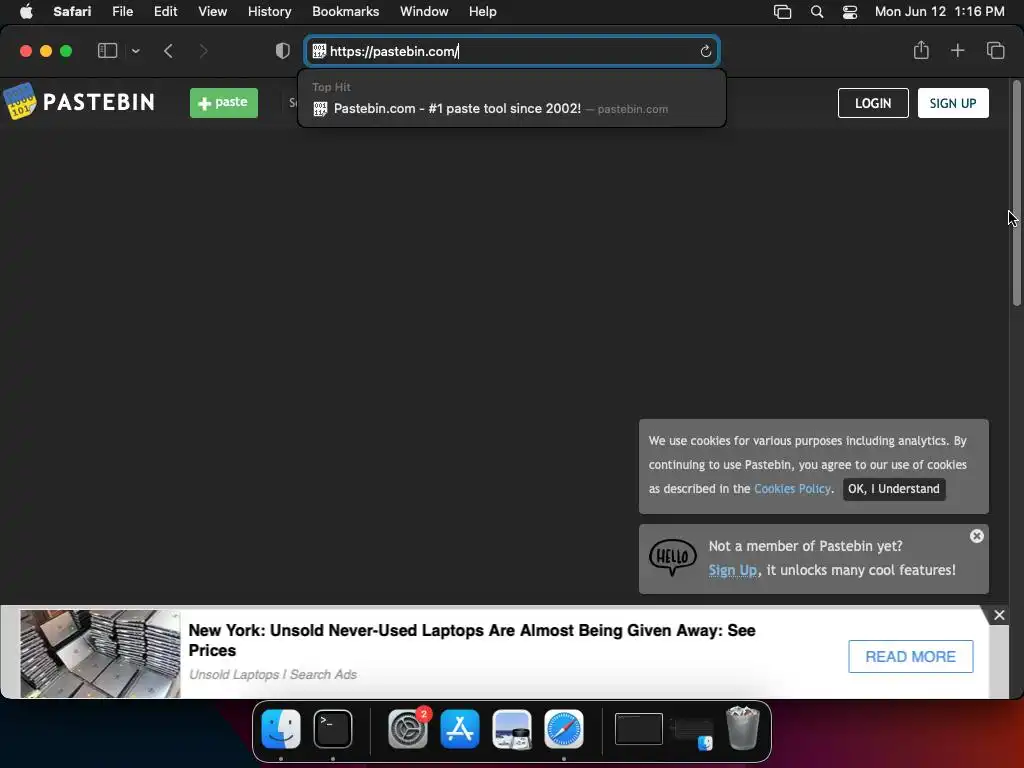The width and height of the screenshot is (1024, 768).
Task: Click the Unsold Never-Used Laptops ad headline
Action: click(472, 640)
